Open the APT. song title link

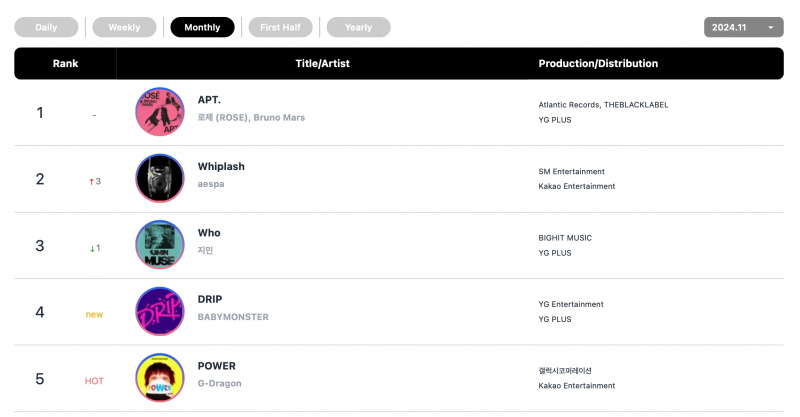pyautogui.click(x=209, y=100)
